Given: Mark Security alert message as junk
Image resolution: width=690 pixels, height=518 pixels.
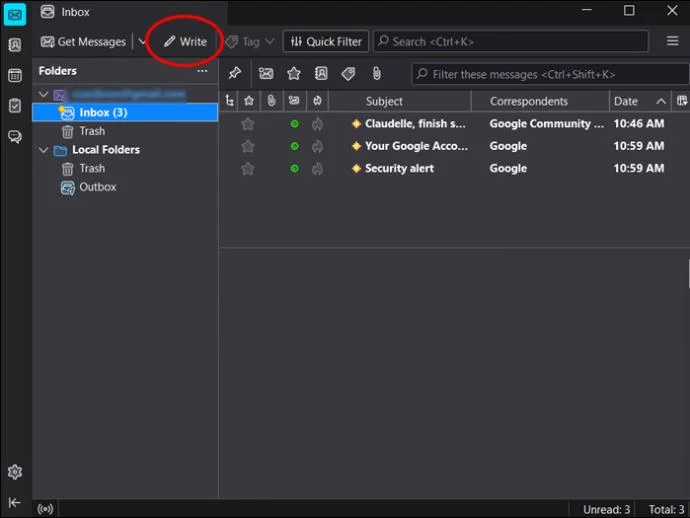Looking at the screenshot, I should point(317,169).
